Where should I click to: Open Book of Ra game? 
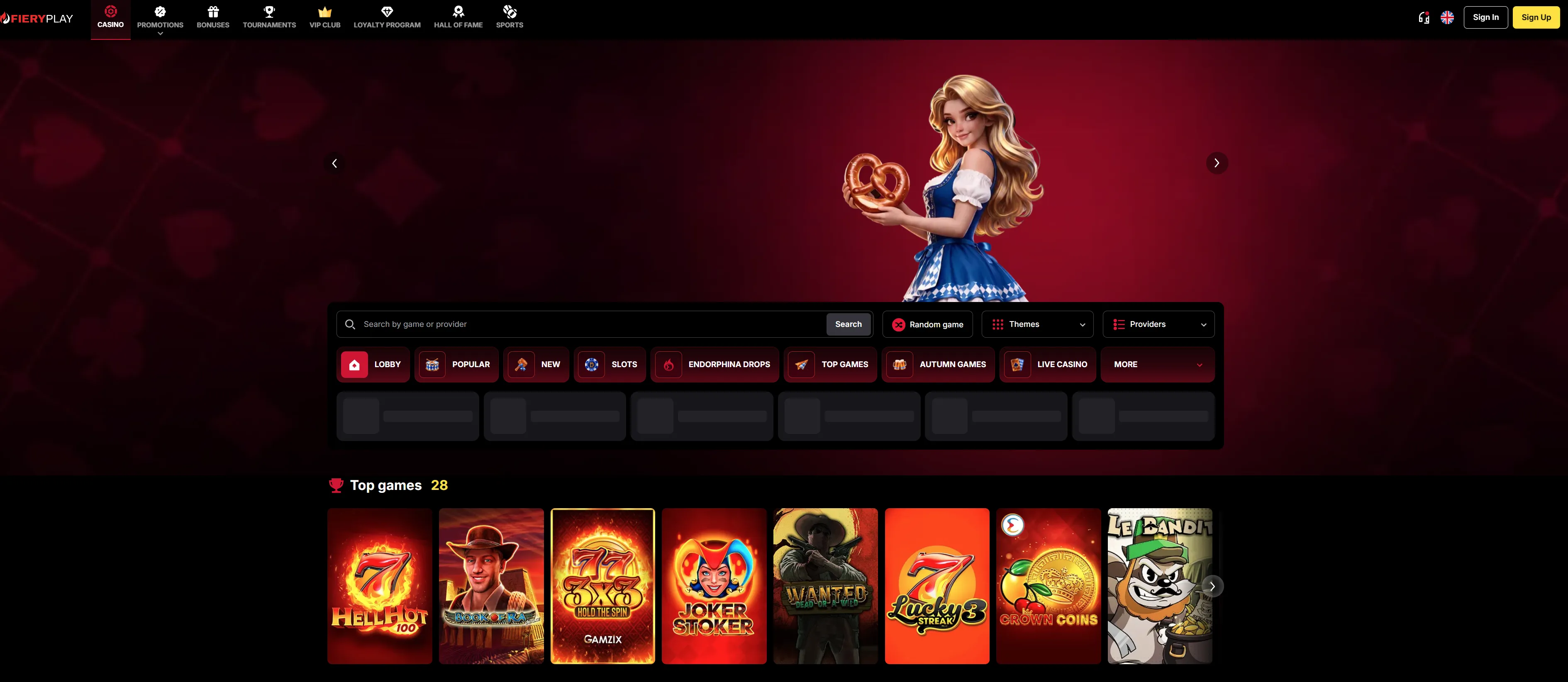[491, 586]
